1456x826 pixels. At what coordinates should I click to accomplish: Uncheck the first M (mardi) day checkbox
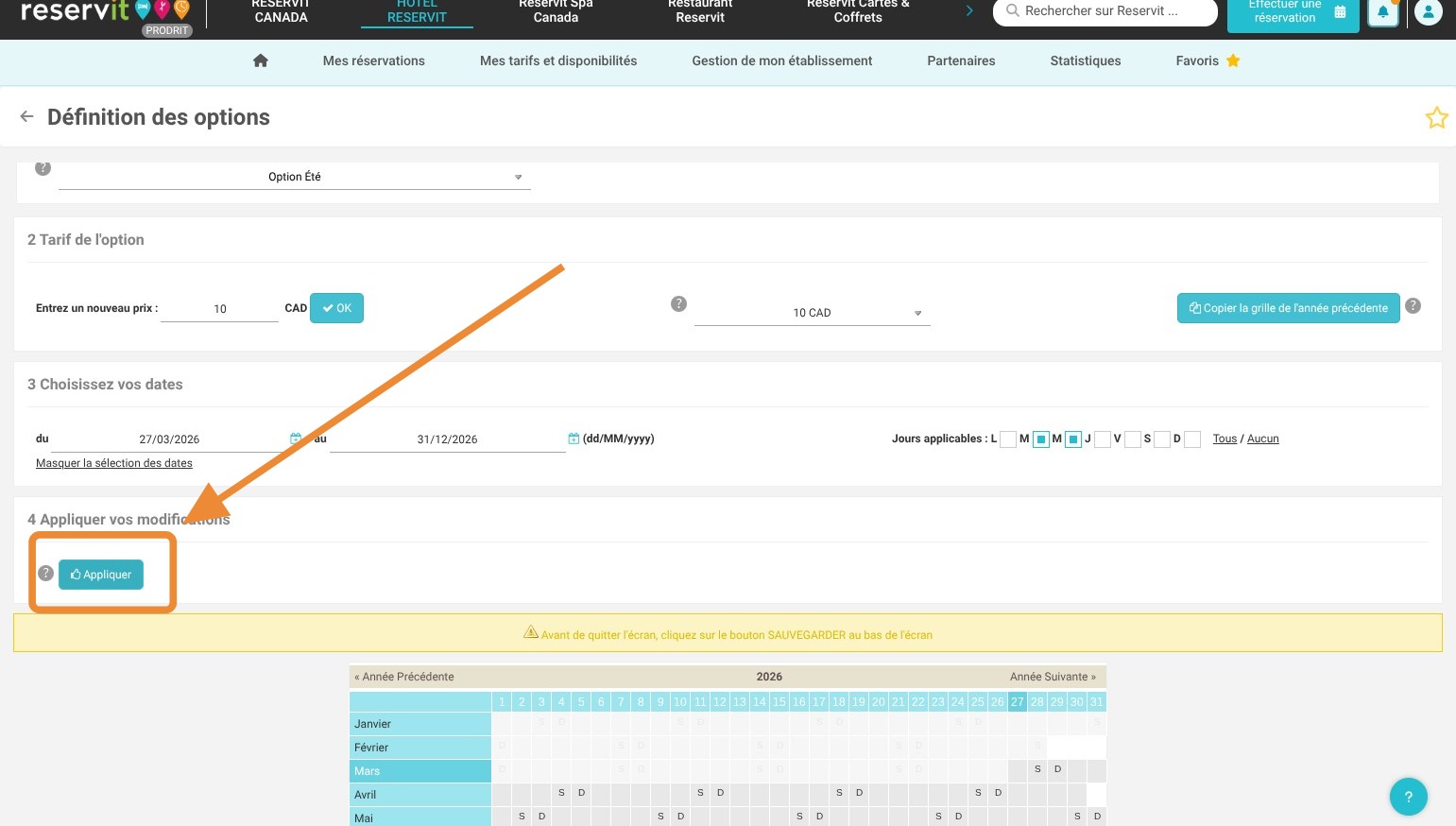coord(1040,439)
